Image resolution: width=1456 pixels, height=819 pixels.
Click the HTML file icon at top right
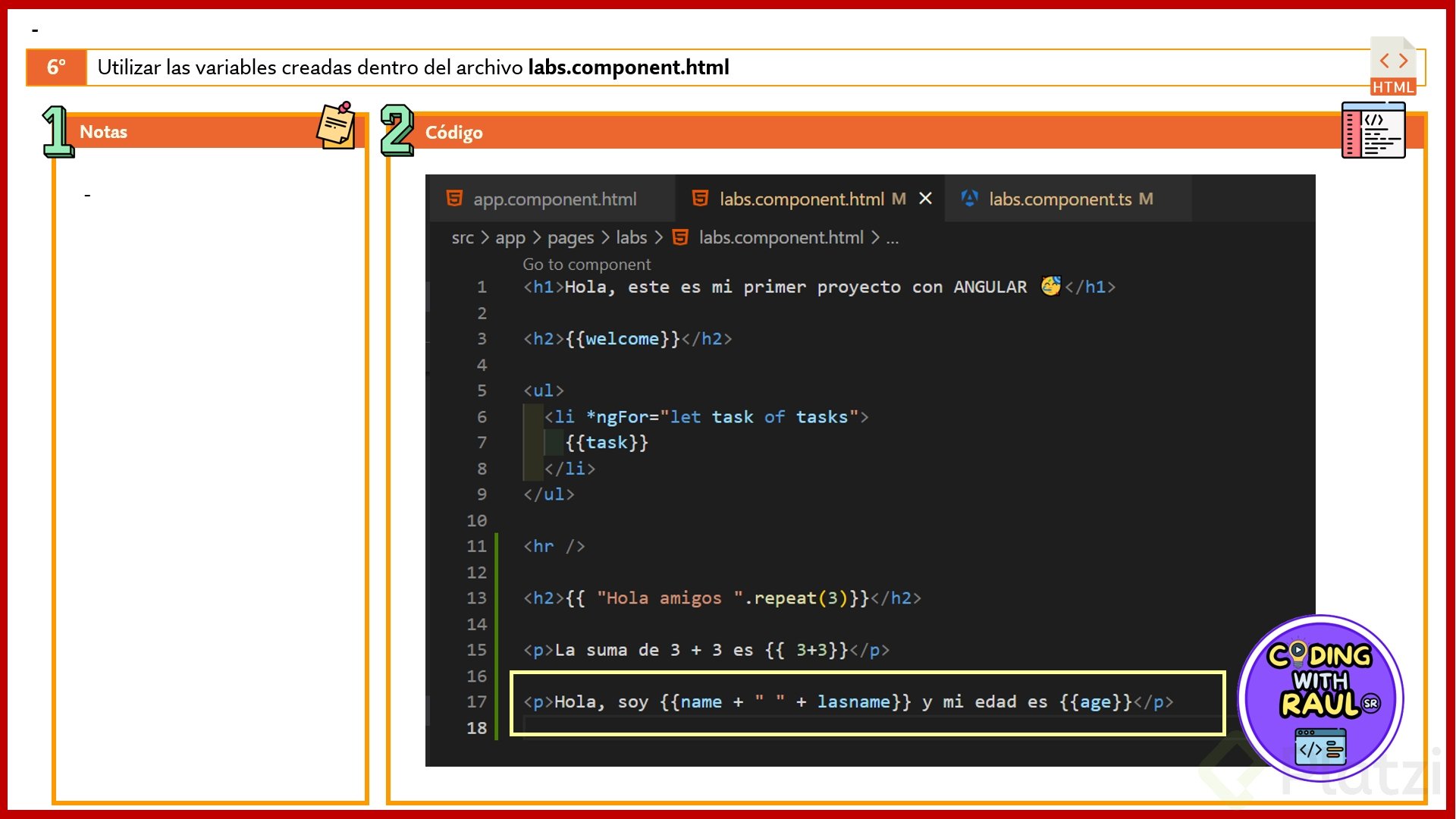1393,67
